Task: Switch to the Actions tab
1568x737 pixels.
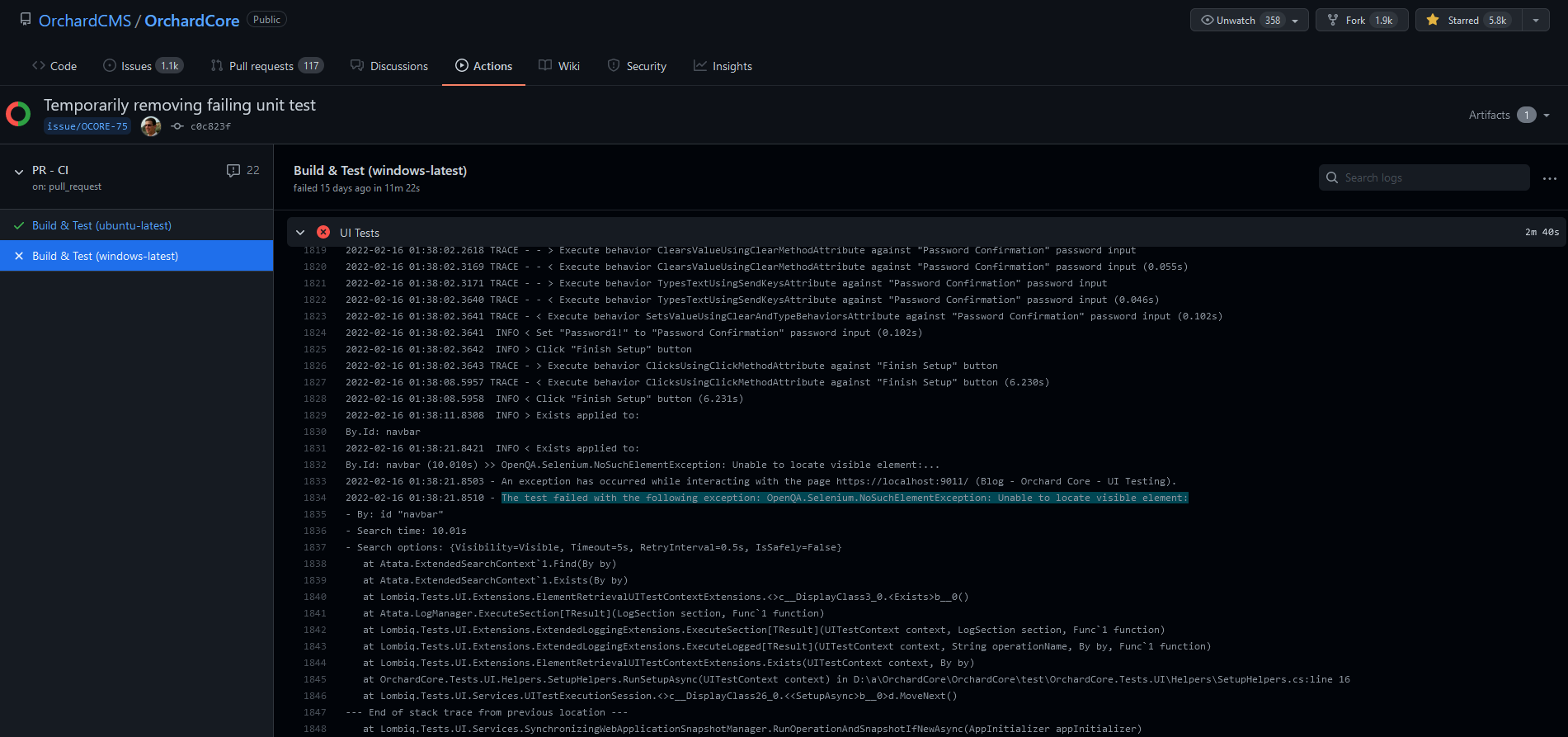Action: tap(484, 66)
